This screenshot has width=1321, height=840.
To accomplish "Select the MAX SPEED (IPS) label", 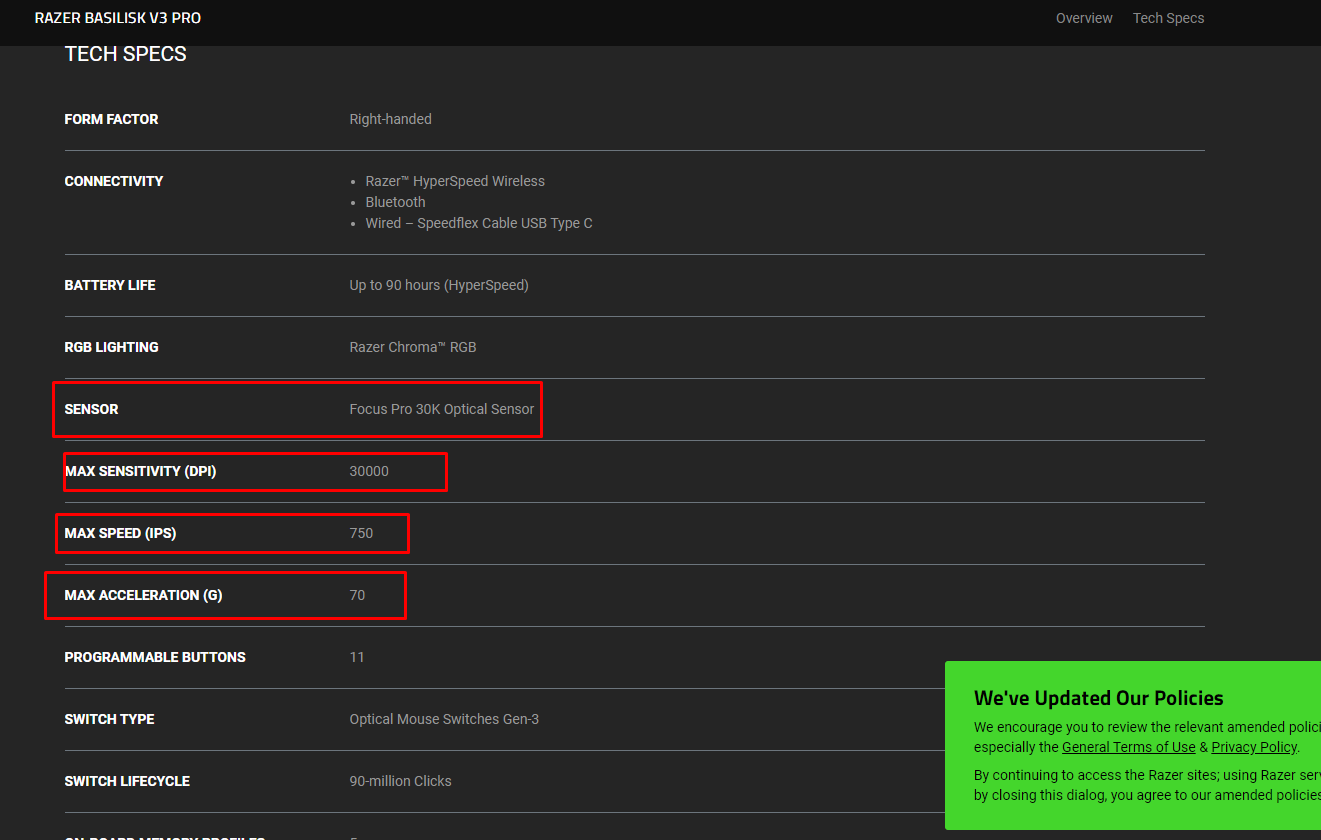I will [x=120, y=533].
